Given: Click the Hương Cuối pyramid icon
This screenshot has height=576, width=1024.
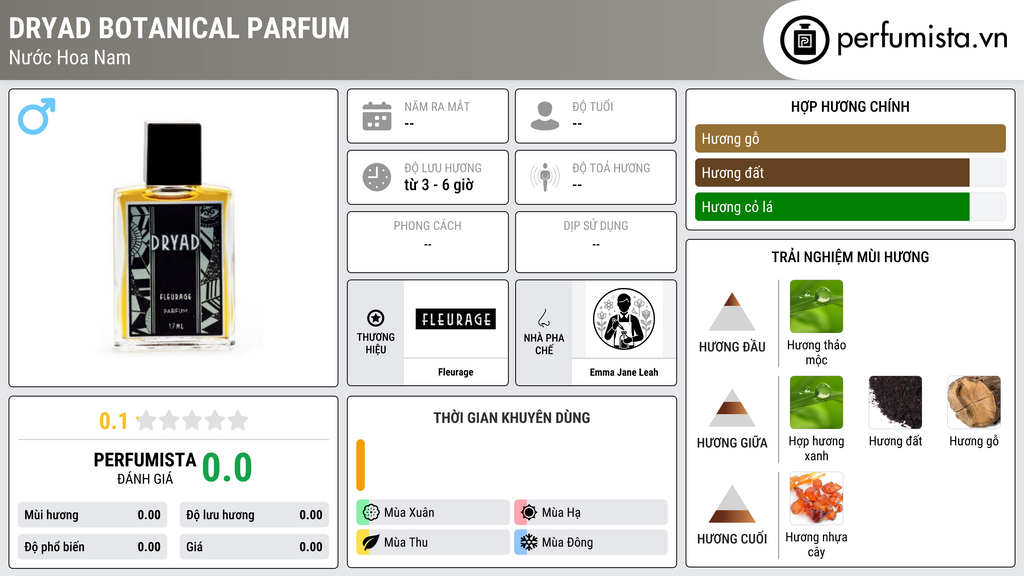Looking at the screenshot, I should [732, 504].
